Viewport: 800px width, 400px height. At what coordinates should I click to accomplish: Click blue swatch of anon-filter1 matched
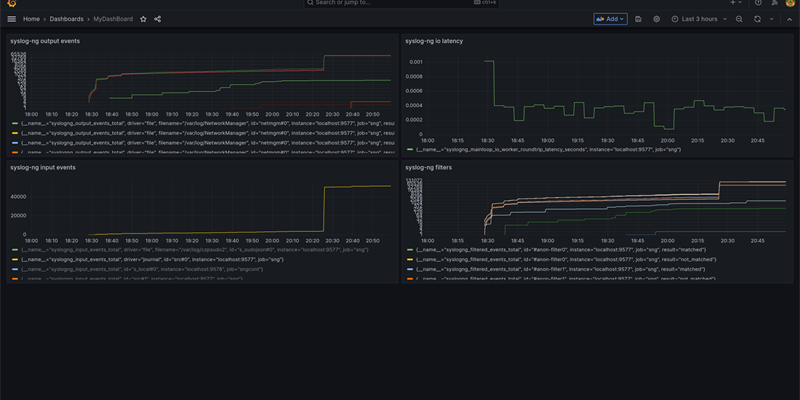pos(410,269)
